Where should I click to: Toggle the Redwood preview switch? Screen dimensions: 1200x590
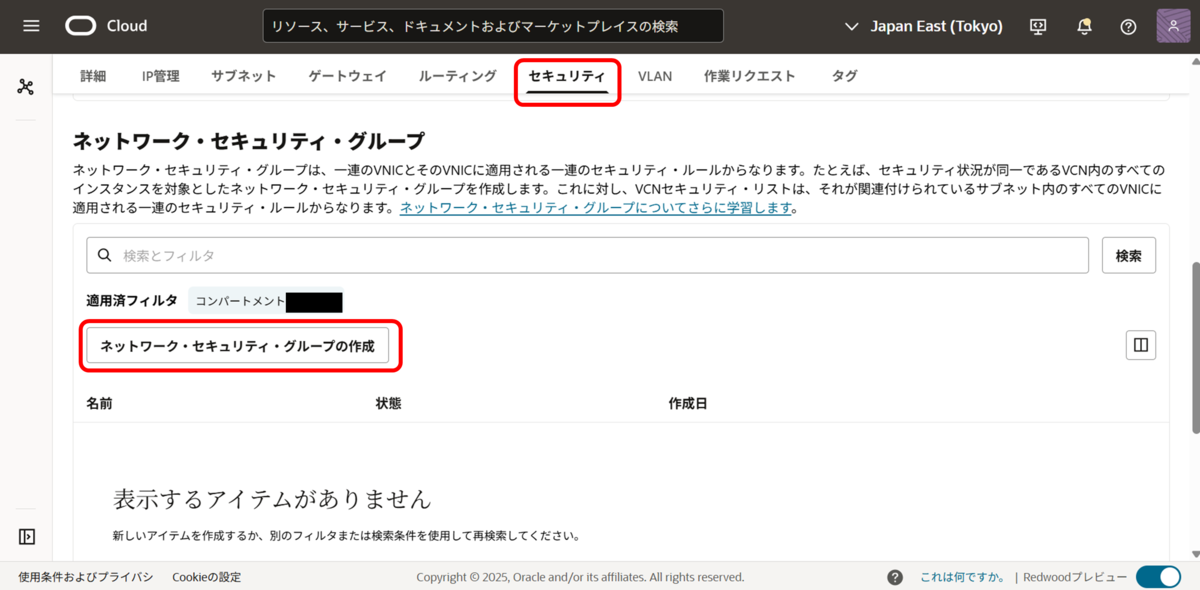tap(1158, 577)
